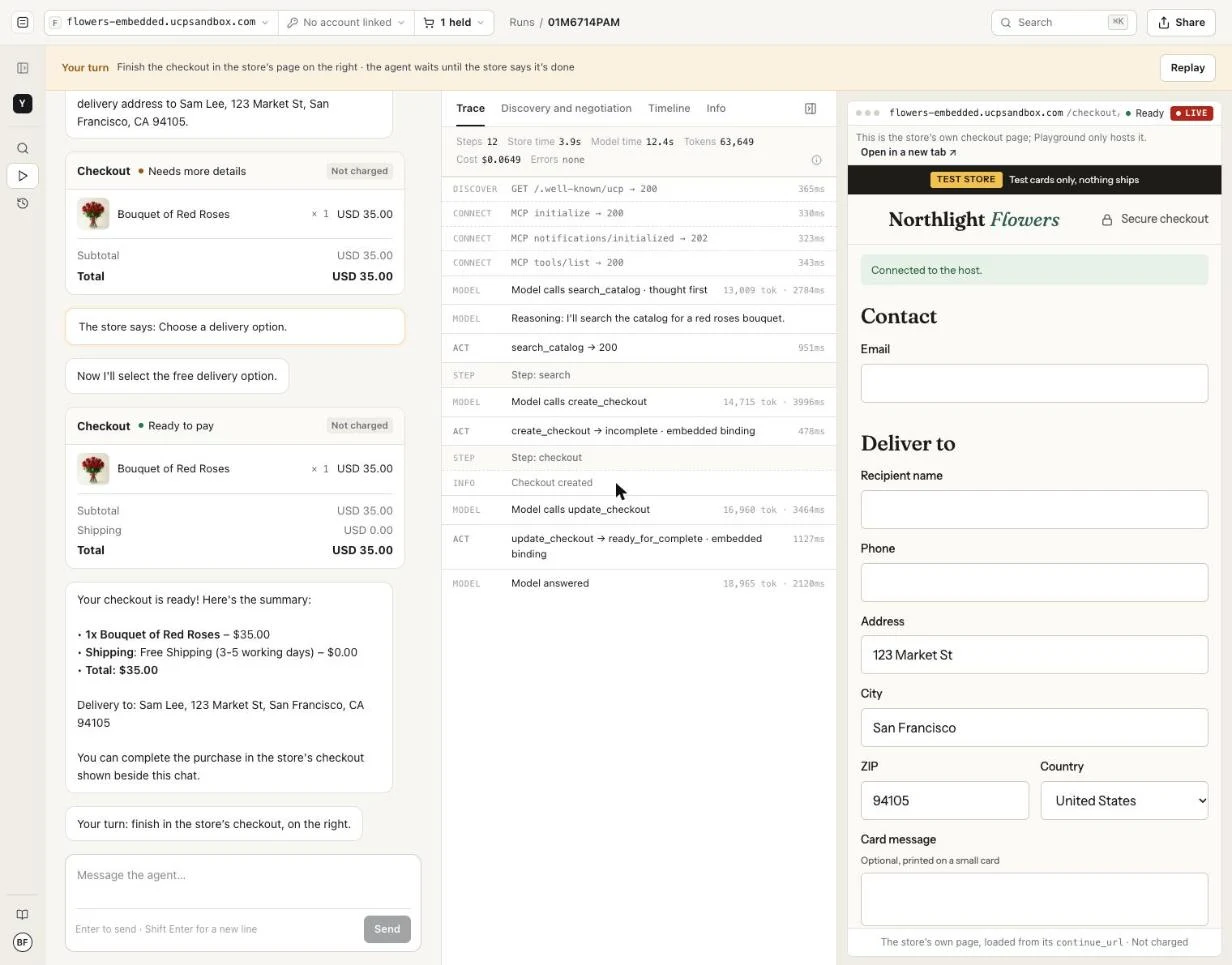Open the Reasoning trace row
This screenshot has height=965, width=1232.
click(x=638, y=318)
